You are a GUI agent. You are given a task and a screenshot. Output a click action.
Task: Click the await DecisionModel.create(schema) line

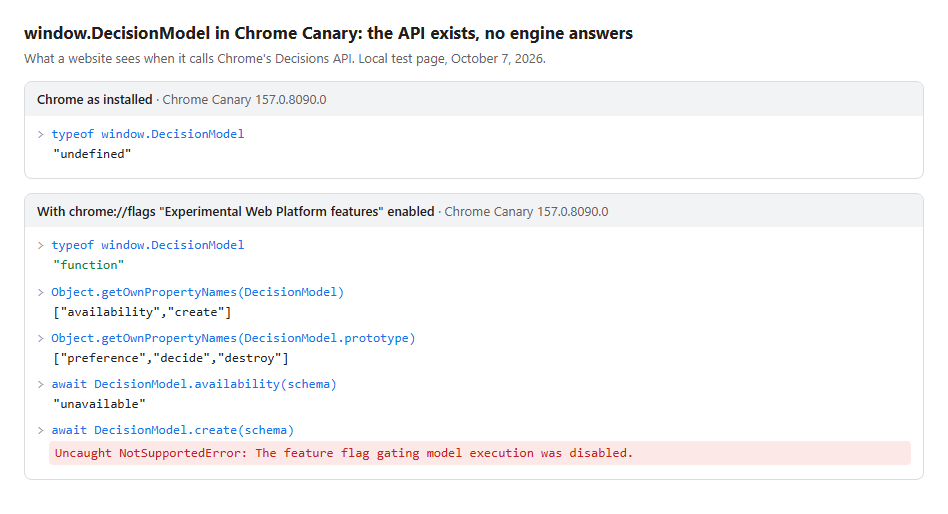172,430
